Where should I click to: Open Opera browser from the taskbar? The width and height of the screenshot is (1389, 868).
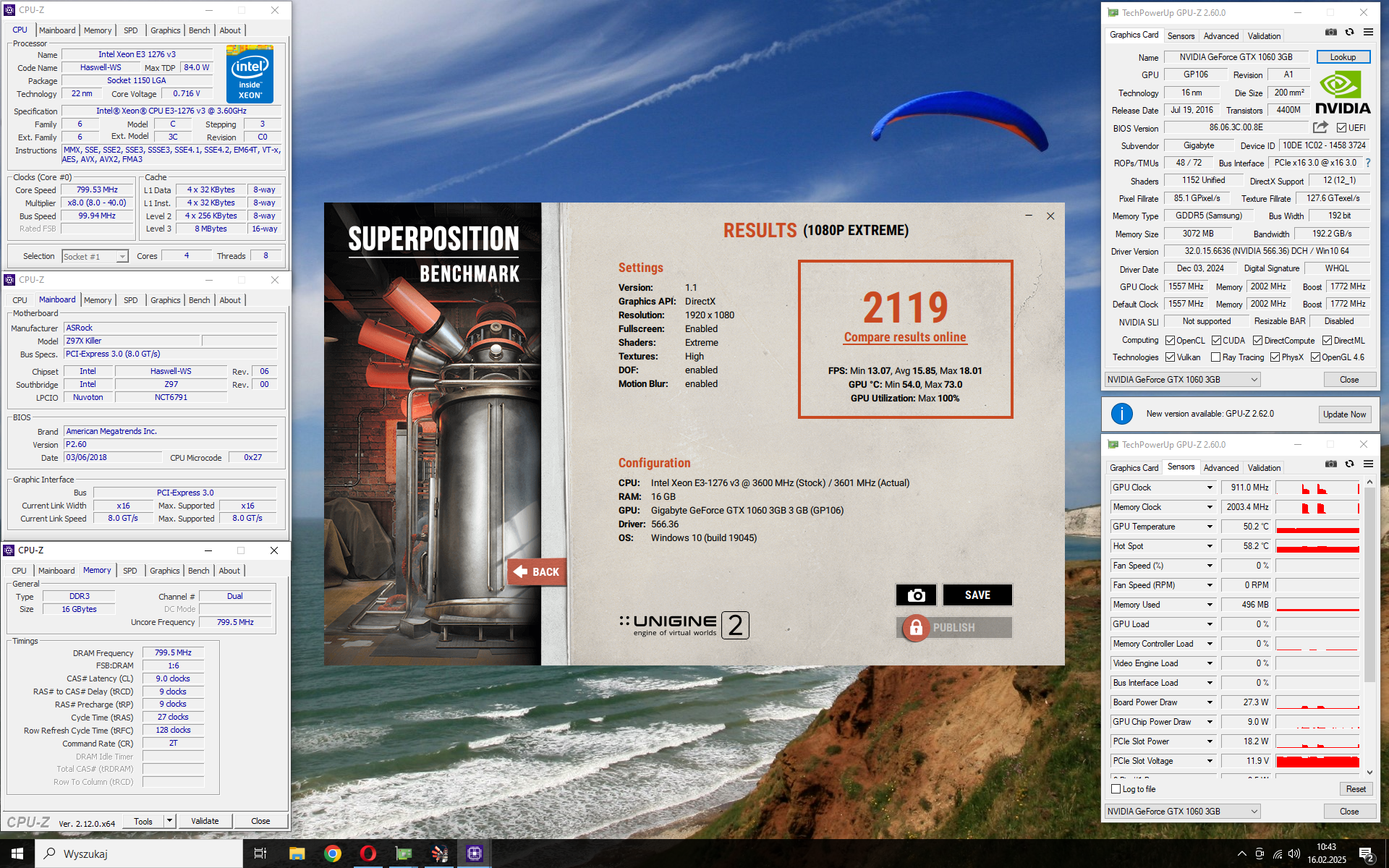click(x=368, y=854)
